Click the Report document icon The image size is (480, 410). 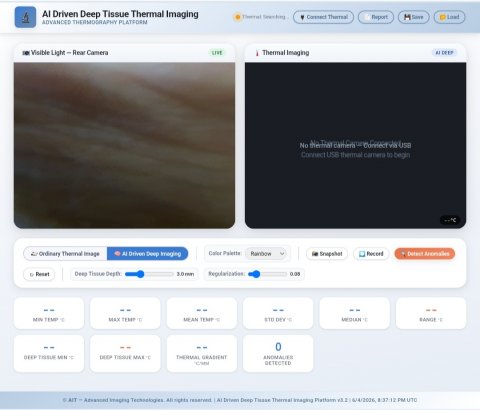coord(367,17)
